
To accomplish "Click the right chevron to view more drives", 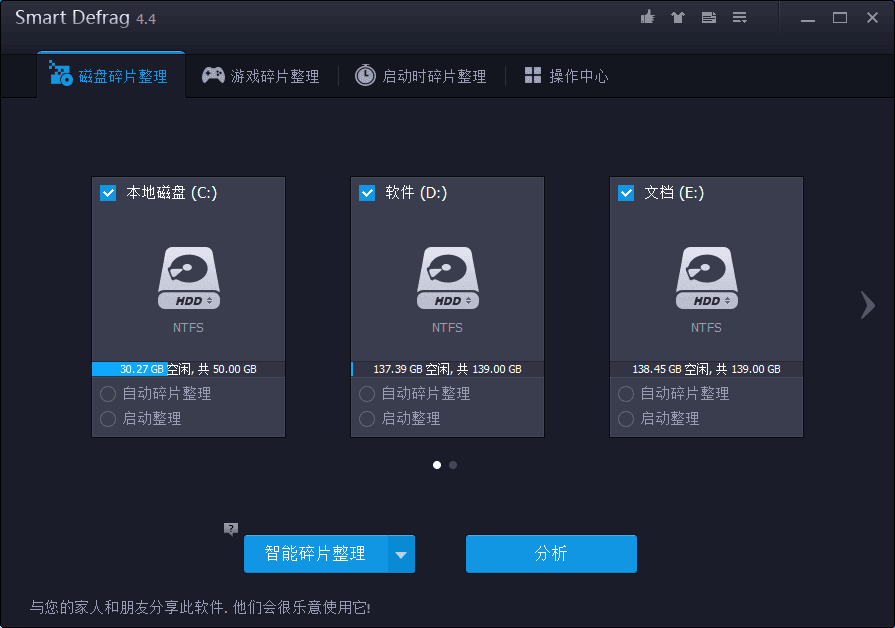I will [x=867, y=305].
